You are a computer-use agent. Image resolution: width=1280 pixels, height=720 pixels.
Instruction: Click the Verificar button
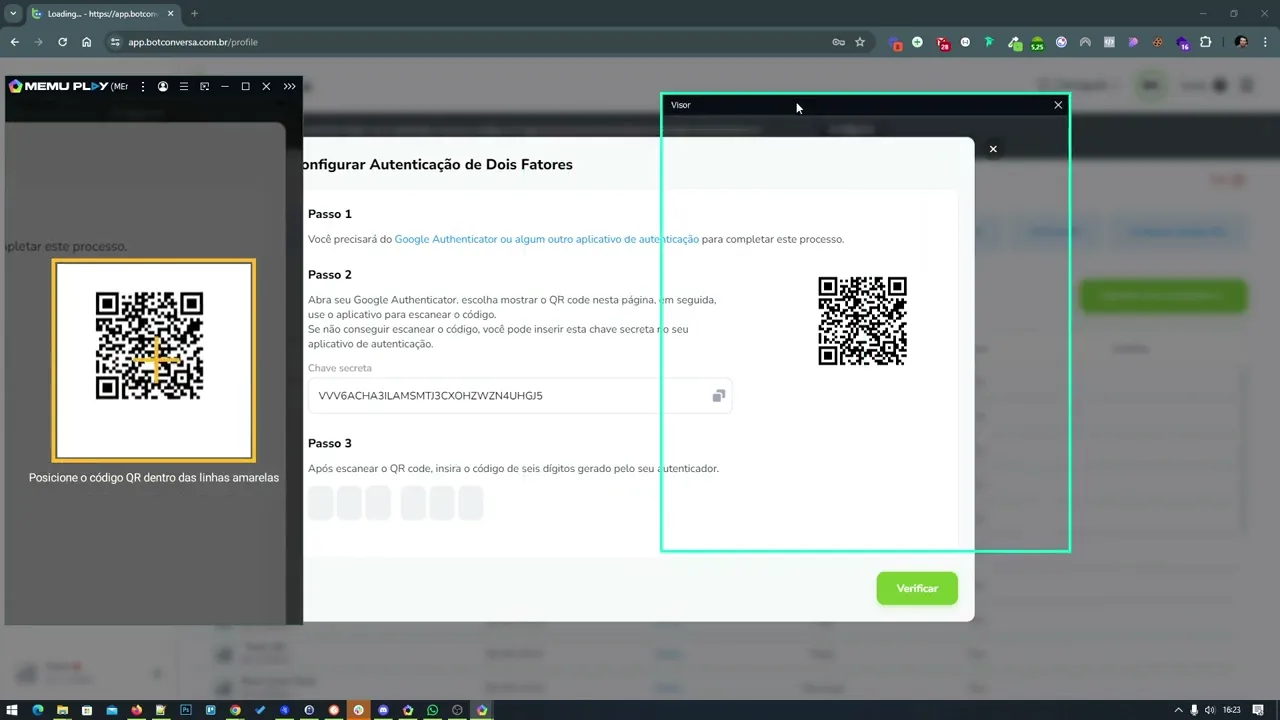tap(917, 588)
